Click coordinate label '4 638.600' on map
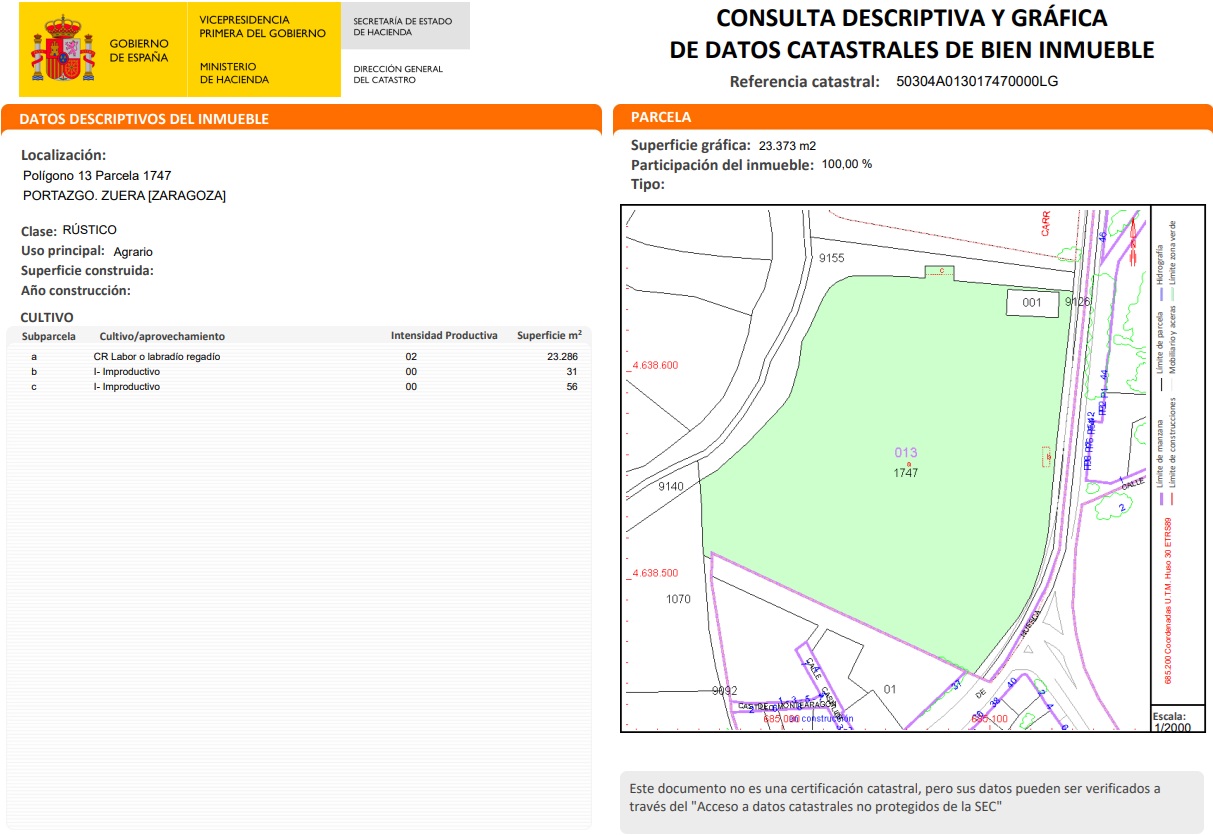The width and height of the screenshot is (1213, 835). [655, 365]
